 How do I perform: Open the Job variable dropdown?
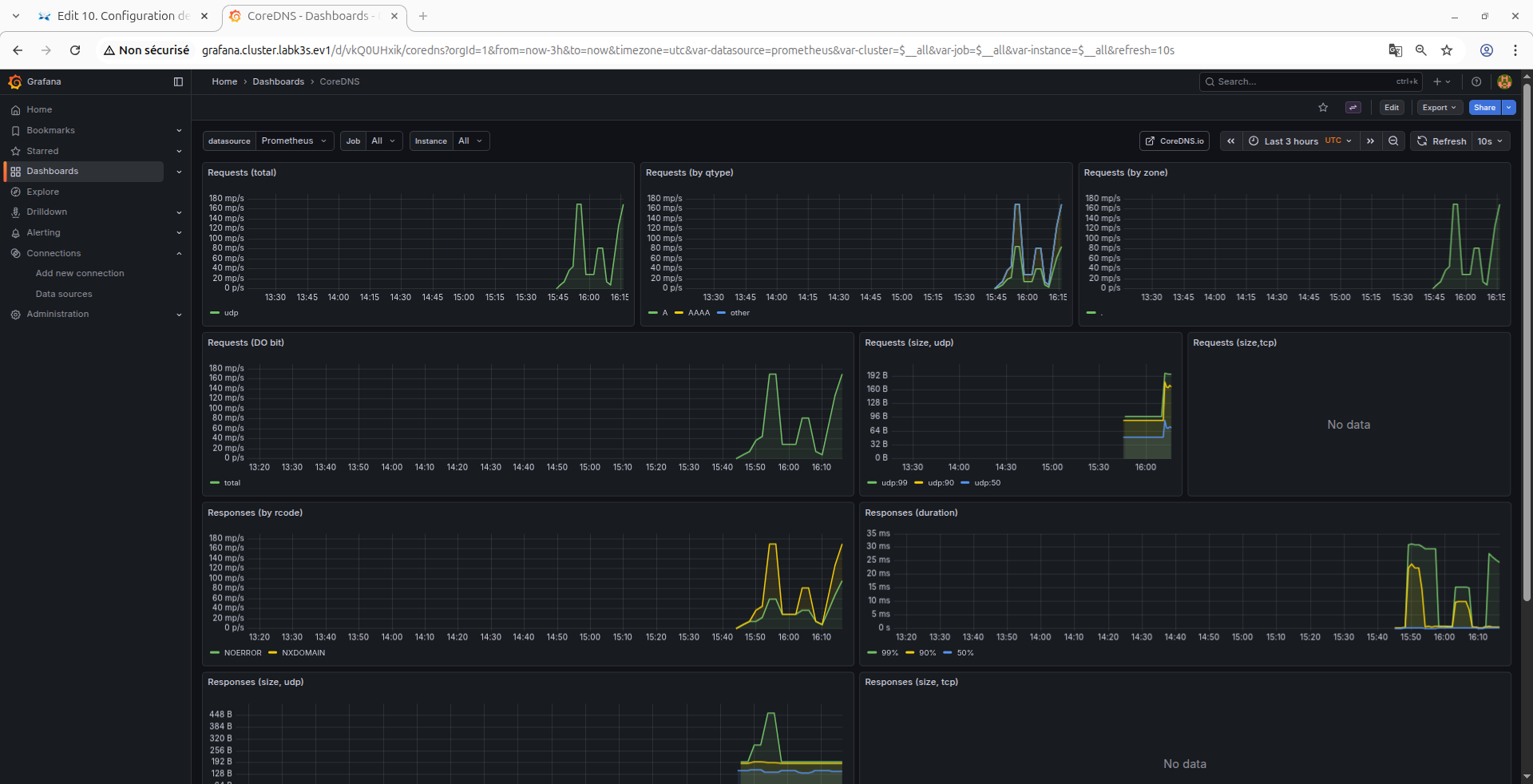click(x=384, y=141)
